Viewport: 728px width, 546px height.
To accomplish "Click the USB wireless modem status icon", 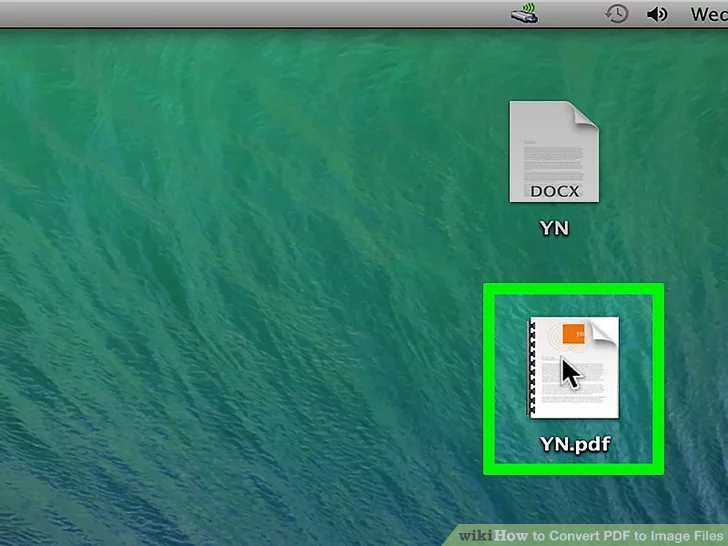I will pos(524,15).
